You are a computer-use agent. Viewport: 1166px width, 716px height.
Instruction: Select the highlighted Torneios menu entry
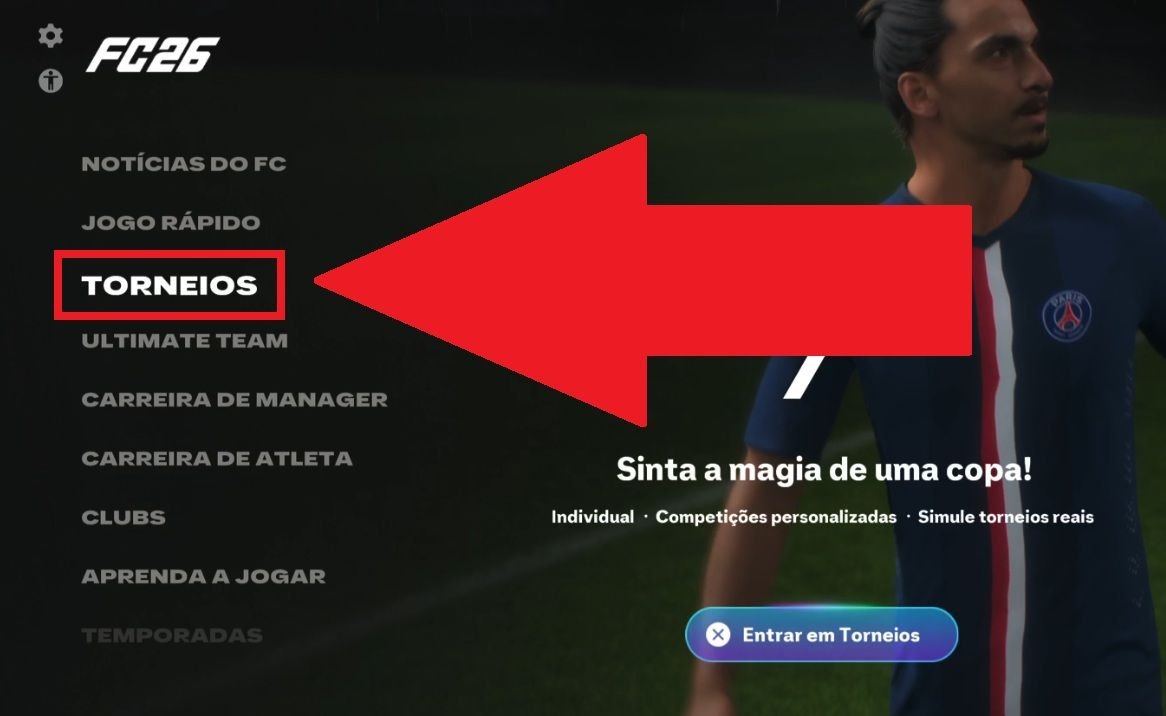coord(170,286)
